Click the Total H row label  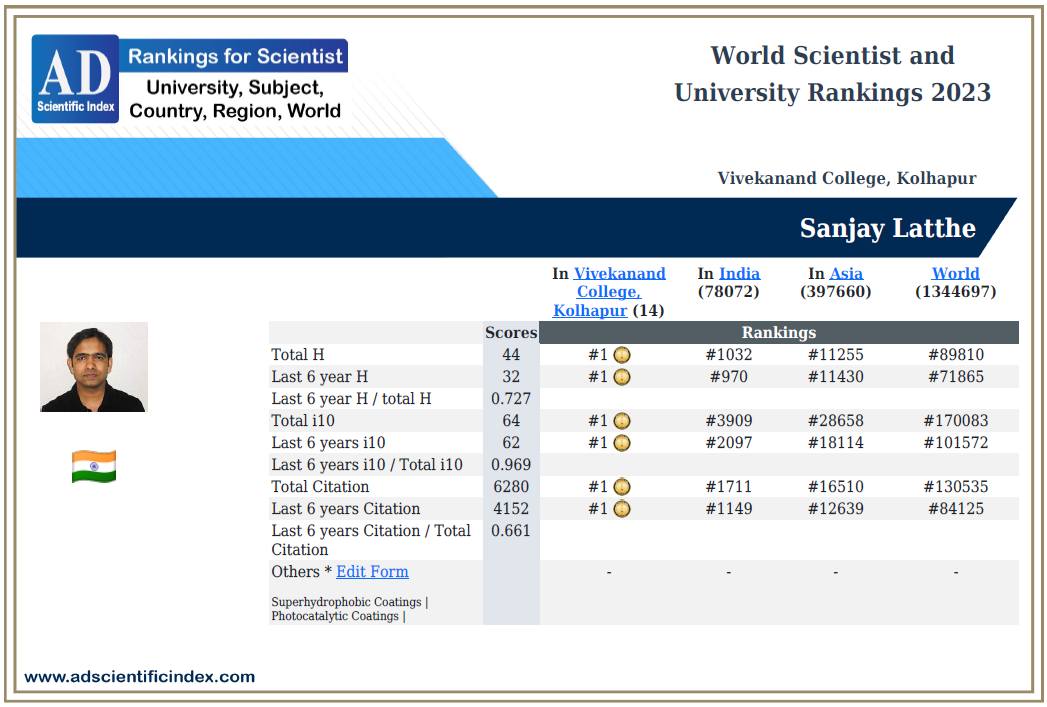pyautogui.click(x=298, y=355)
